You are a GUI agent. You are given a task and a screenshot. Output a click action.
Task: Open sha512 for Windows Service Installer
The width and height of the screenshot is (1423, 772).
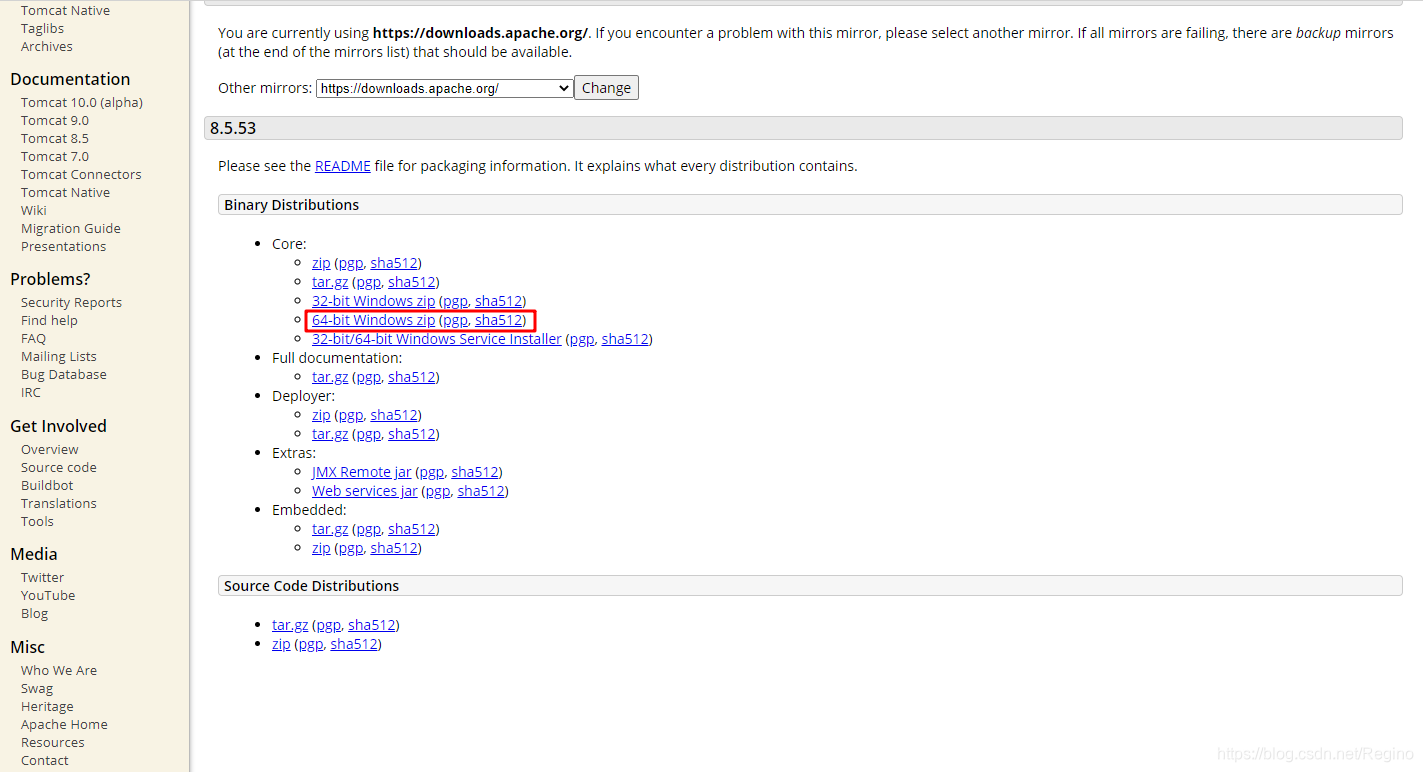625,339
